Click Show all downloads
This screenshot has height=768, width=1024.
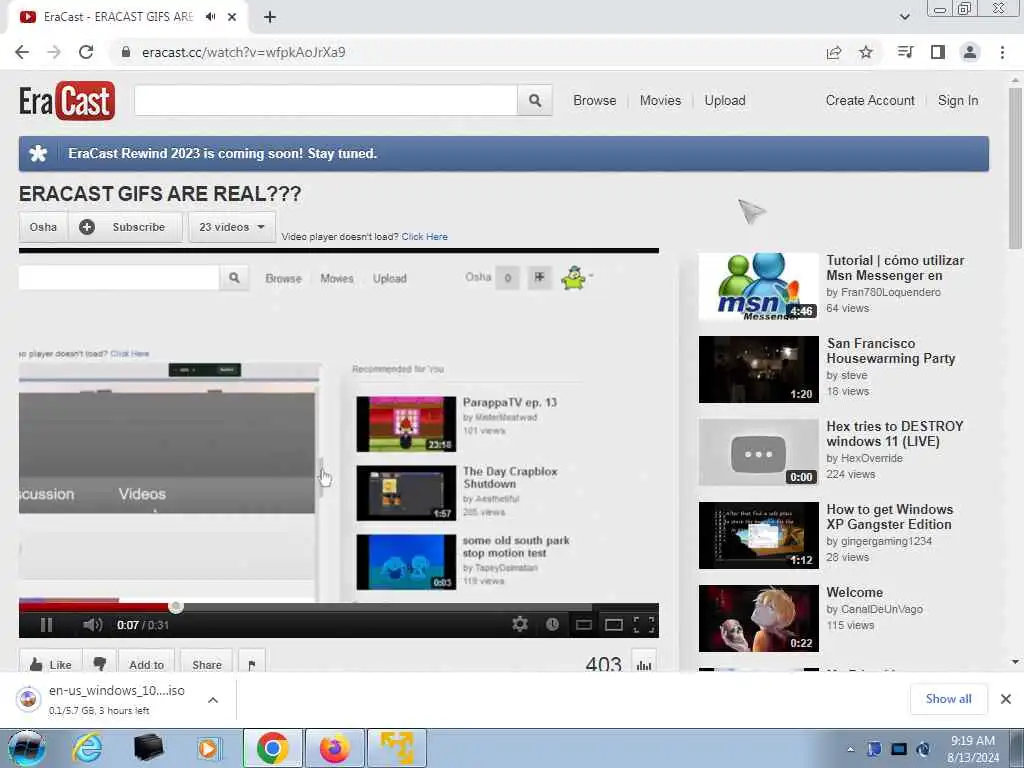[948, 699]
